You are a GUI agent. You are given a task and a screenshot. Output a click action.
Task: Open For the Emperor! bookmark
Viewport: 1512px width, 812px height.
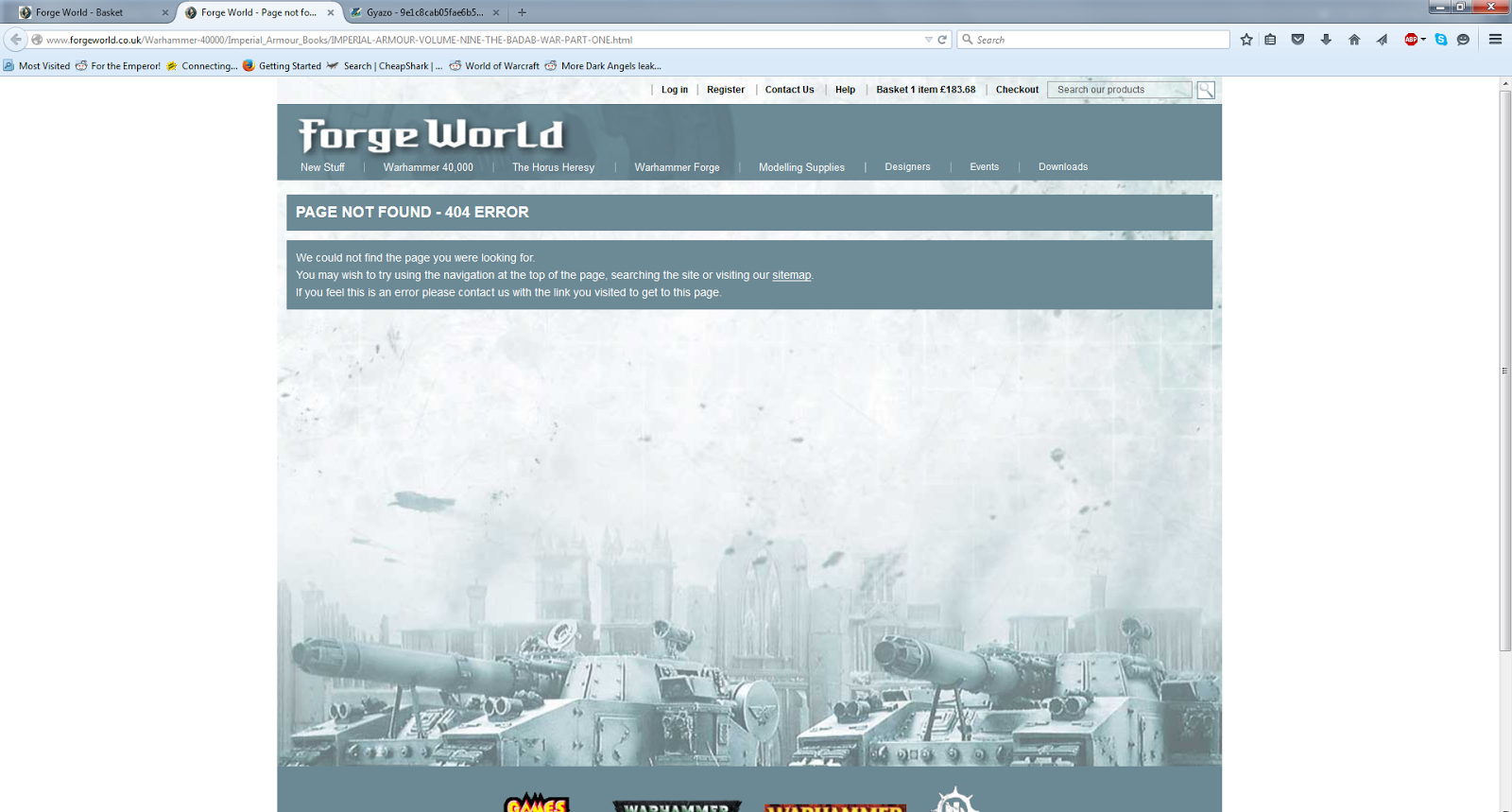pos(118,66)
